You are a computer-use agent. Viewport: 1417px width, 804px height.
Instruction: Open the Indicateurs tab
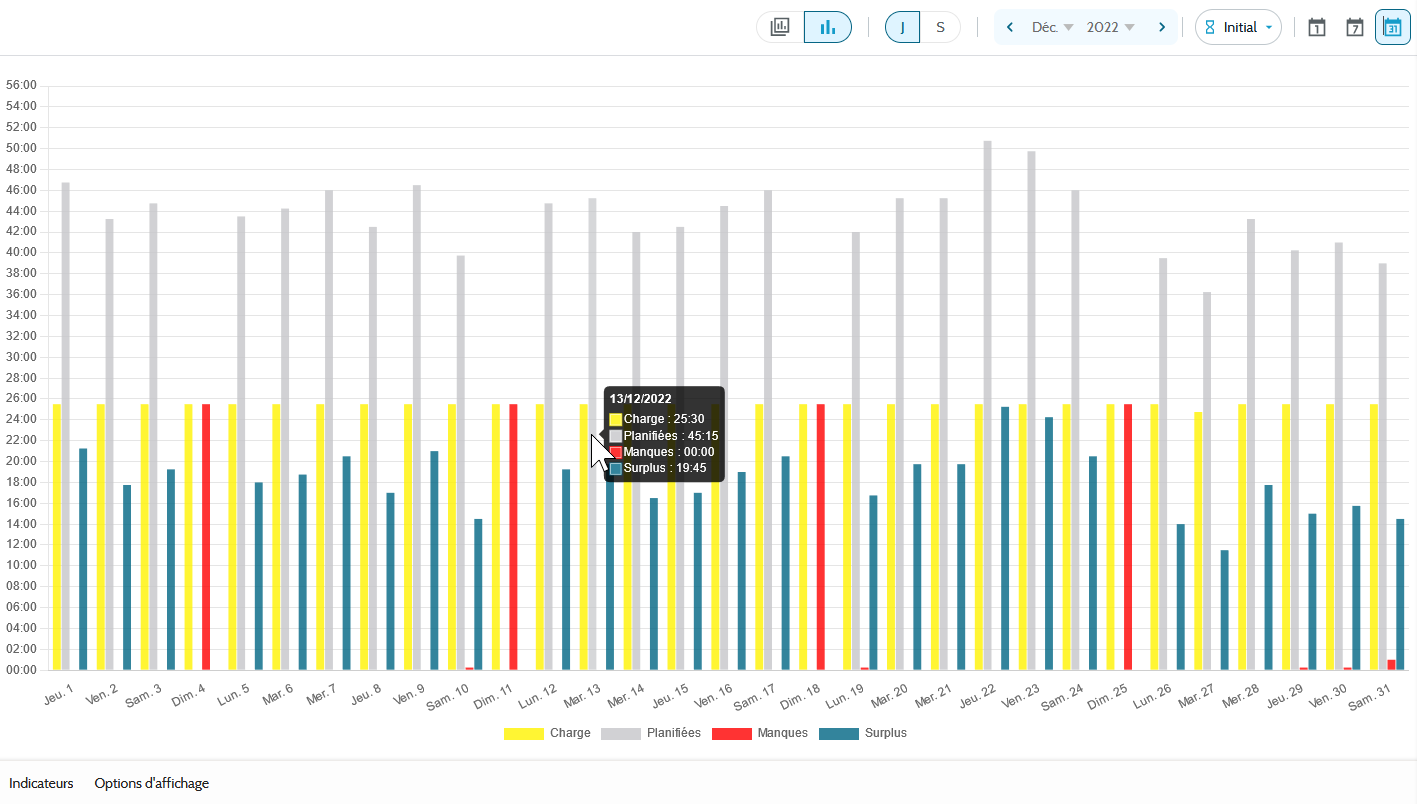point(41,783)
